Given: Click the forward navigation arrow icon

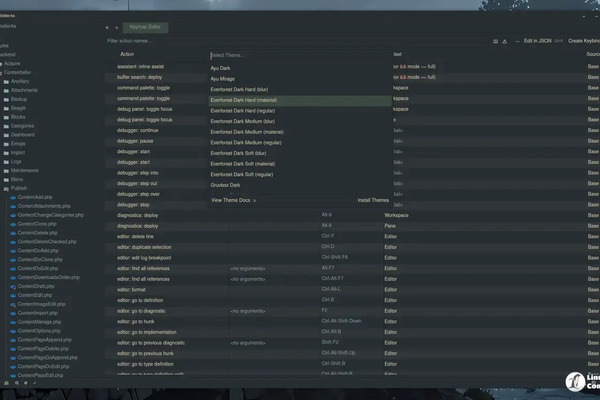Looking at the screenshot, I should [117, 28].
